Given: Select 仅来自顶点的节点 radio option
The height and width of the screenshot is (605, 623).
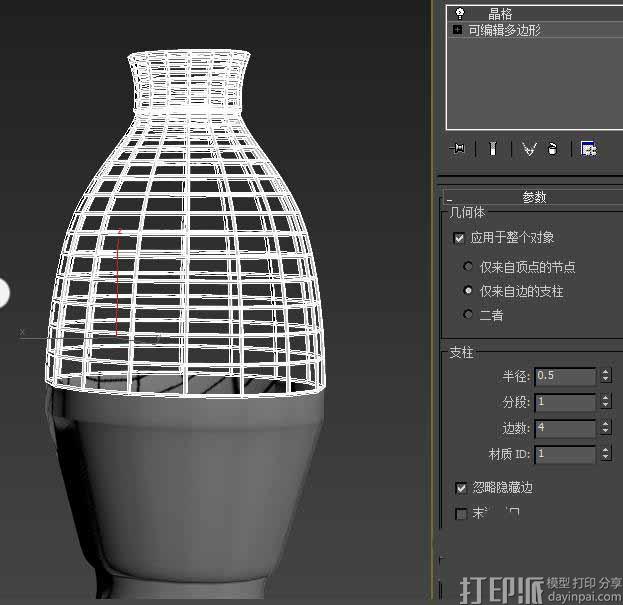Looking at the screenshot, I should pyautogui.click(x=468, y=267).
